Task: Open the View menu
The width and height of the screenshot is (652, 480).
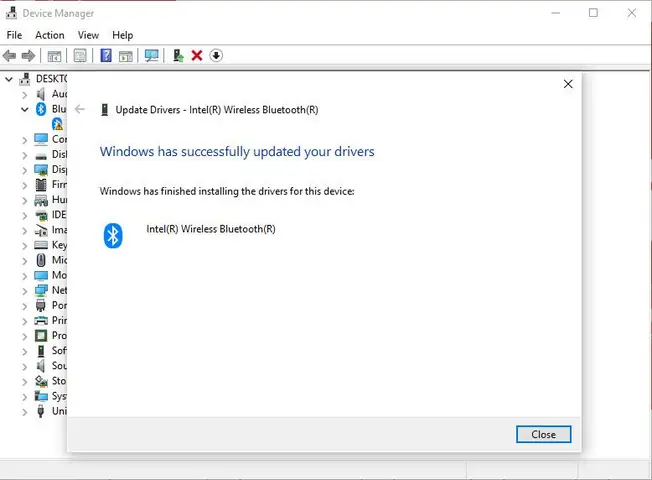Action: 88,35
